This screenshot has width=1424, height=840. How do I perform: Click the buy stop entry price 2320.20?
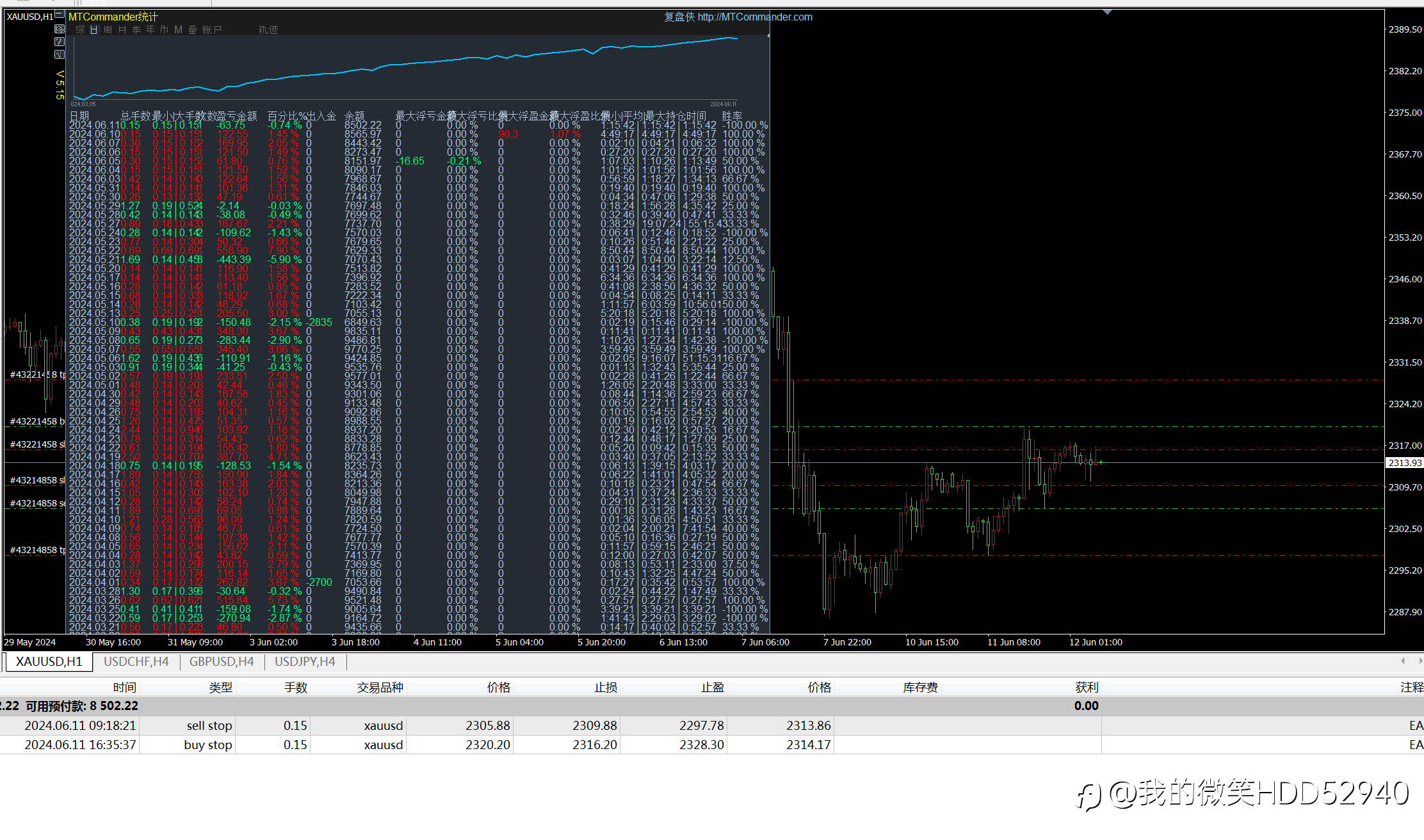(488, 745)
